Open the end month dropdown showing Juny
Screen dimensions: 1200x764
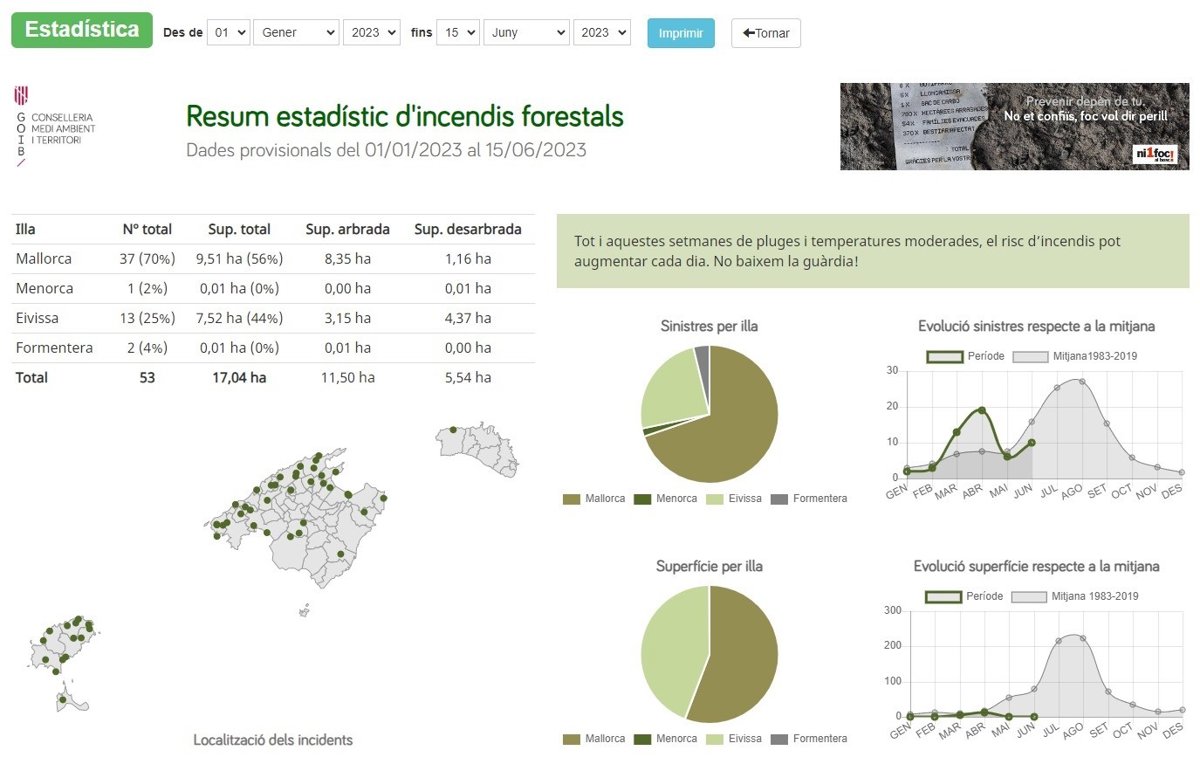coord(526,32)
